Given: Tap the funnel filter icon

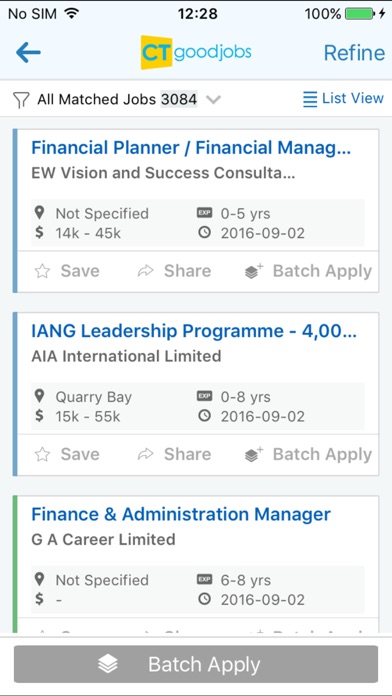Looking at the screenshot, I should pyautogui.click(x=21, y=99).
